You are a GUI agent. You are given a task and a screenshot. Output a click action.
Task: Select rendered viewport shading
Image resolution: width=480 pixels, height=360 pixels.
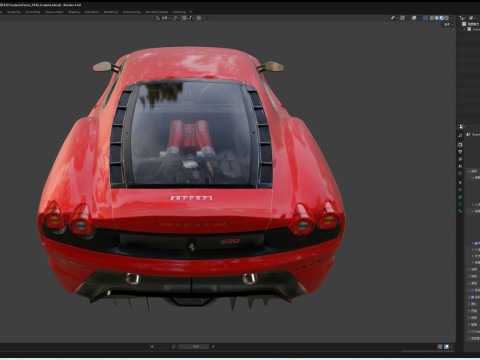446,18
